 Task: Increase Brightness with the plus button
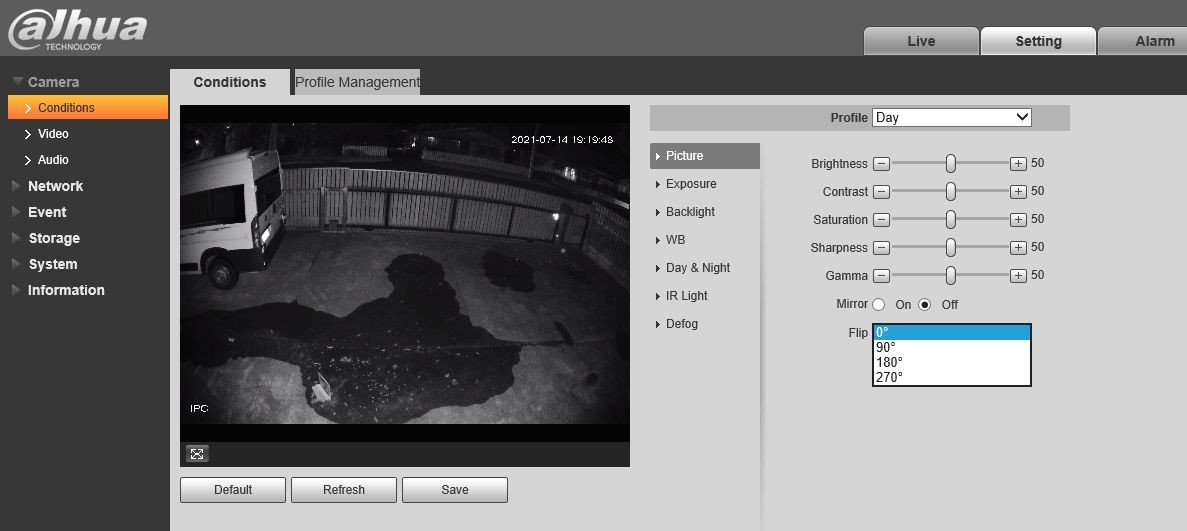pyautogui.click(x=1018, y=164)
